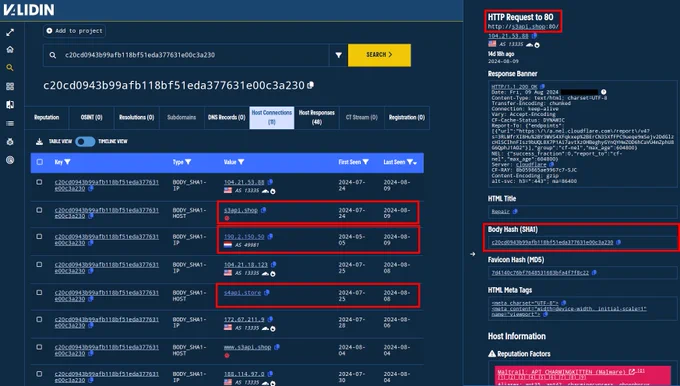Open the list icon in sidebar
The height and width of the screenshot is (386, 680).
tap(10, 124)
